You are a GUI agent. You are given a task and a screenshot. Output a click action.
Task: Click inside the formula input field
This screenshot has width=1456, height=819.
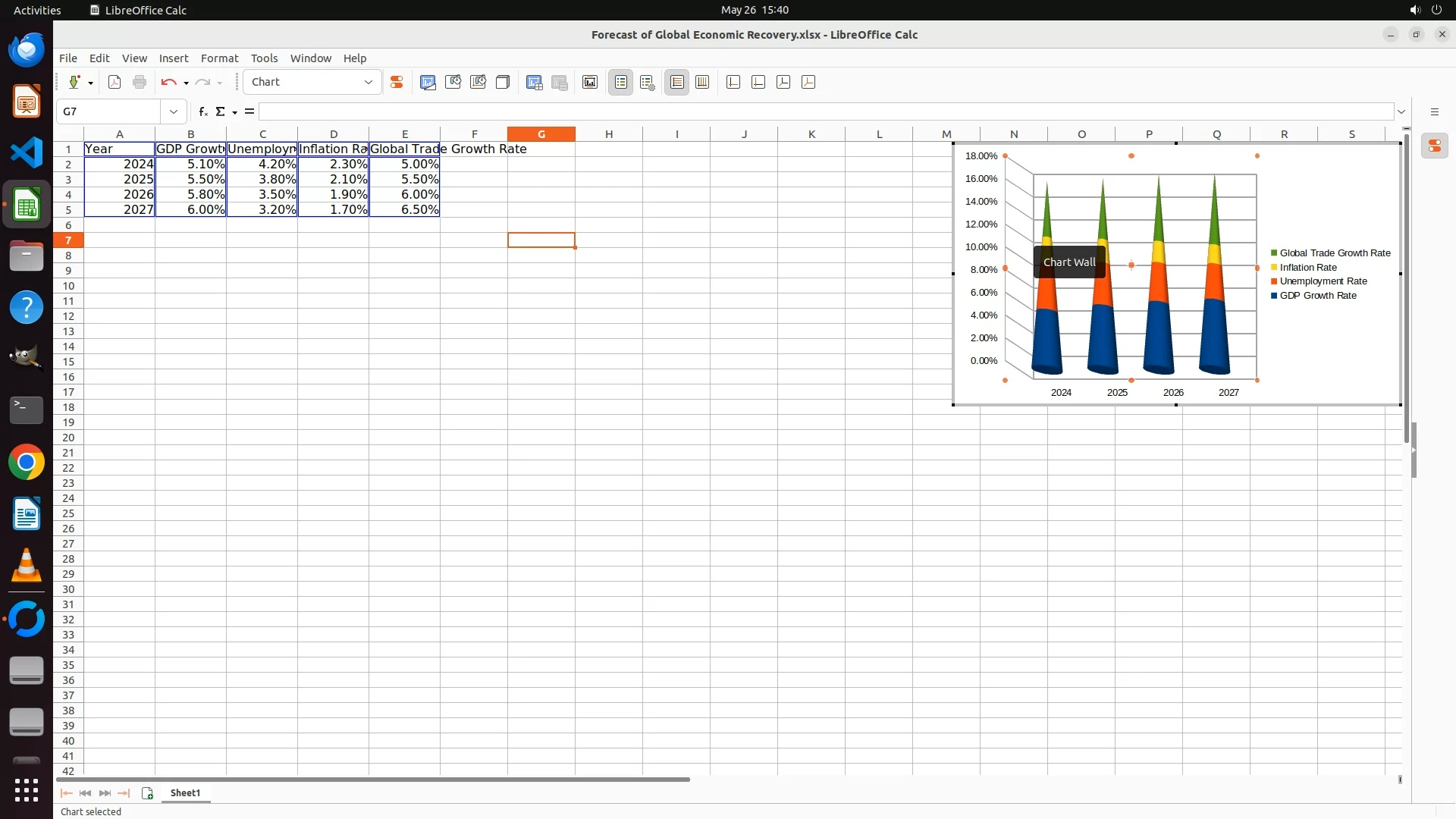(825, 111)
